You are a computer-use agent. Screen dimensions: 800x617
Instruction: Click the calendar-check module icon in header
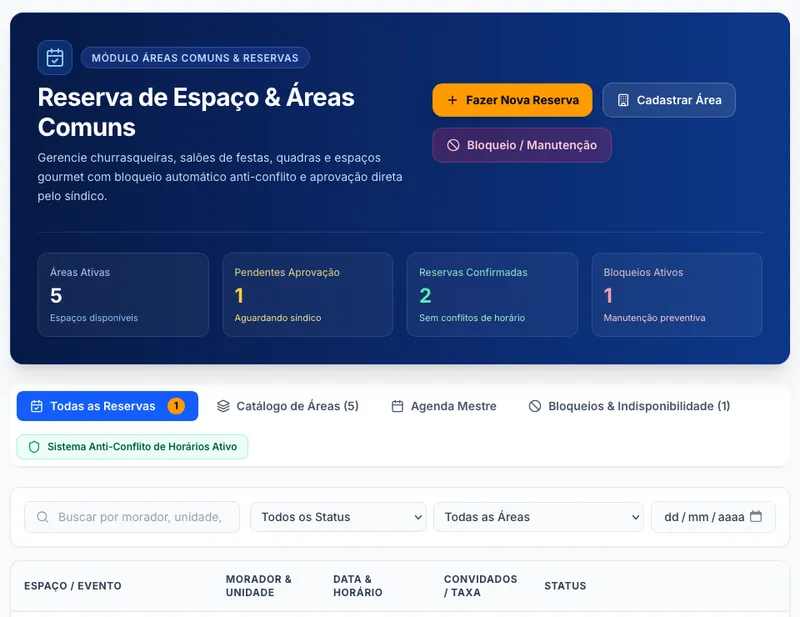55,58
